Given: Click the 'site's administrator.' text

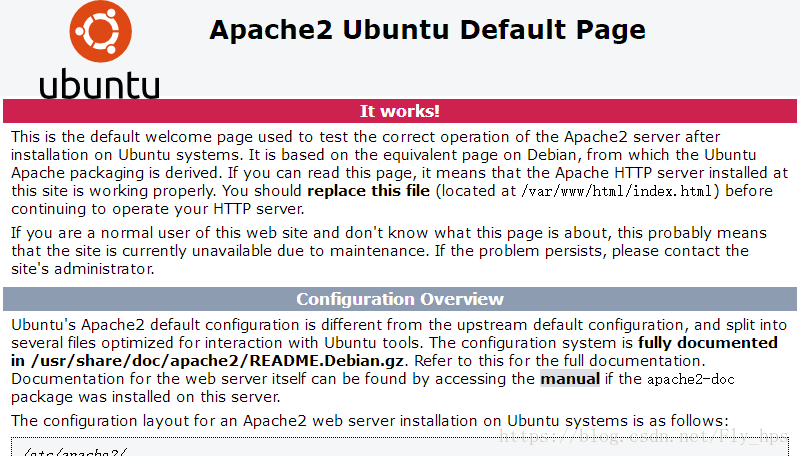Looking at the screenshot, I should point(83,269).
